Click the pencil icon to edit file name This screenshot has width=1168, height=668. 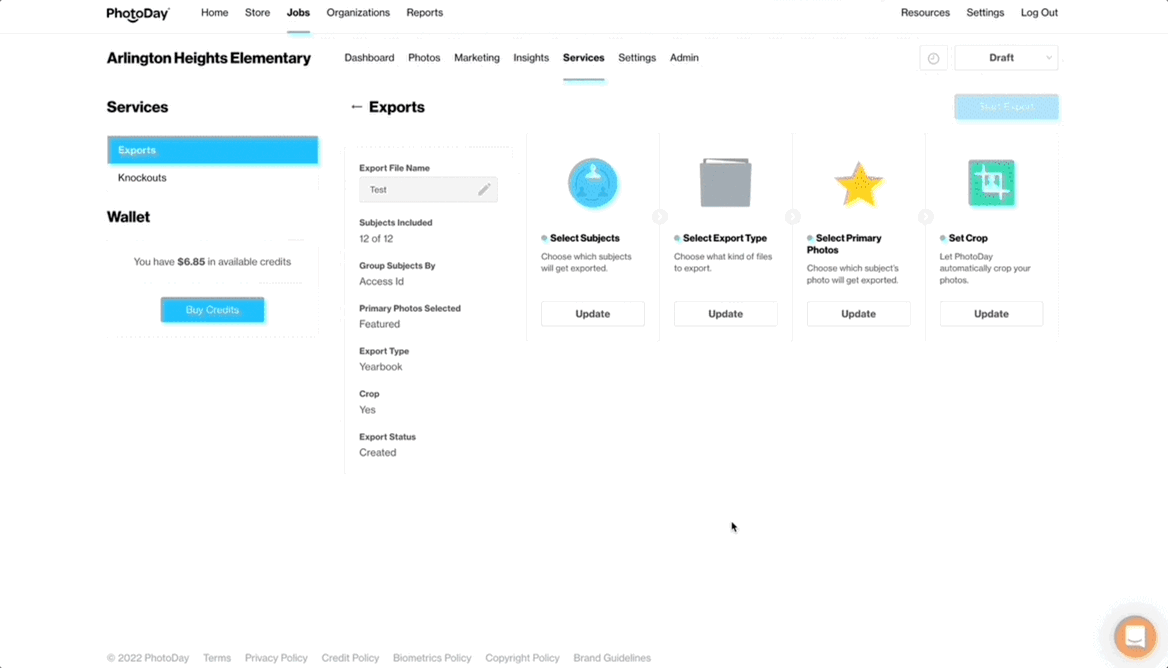tap(484, 190)
